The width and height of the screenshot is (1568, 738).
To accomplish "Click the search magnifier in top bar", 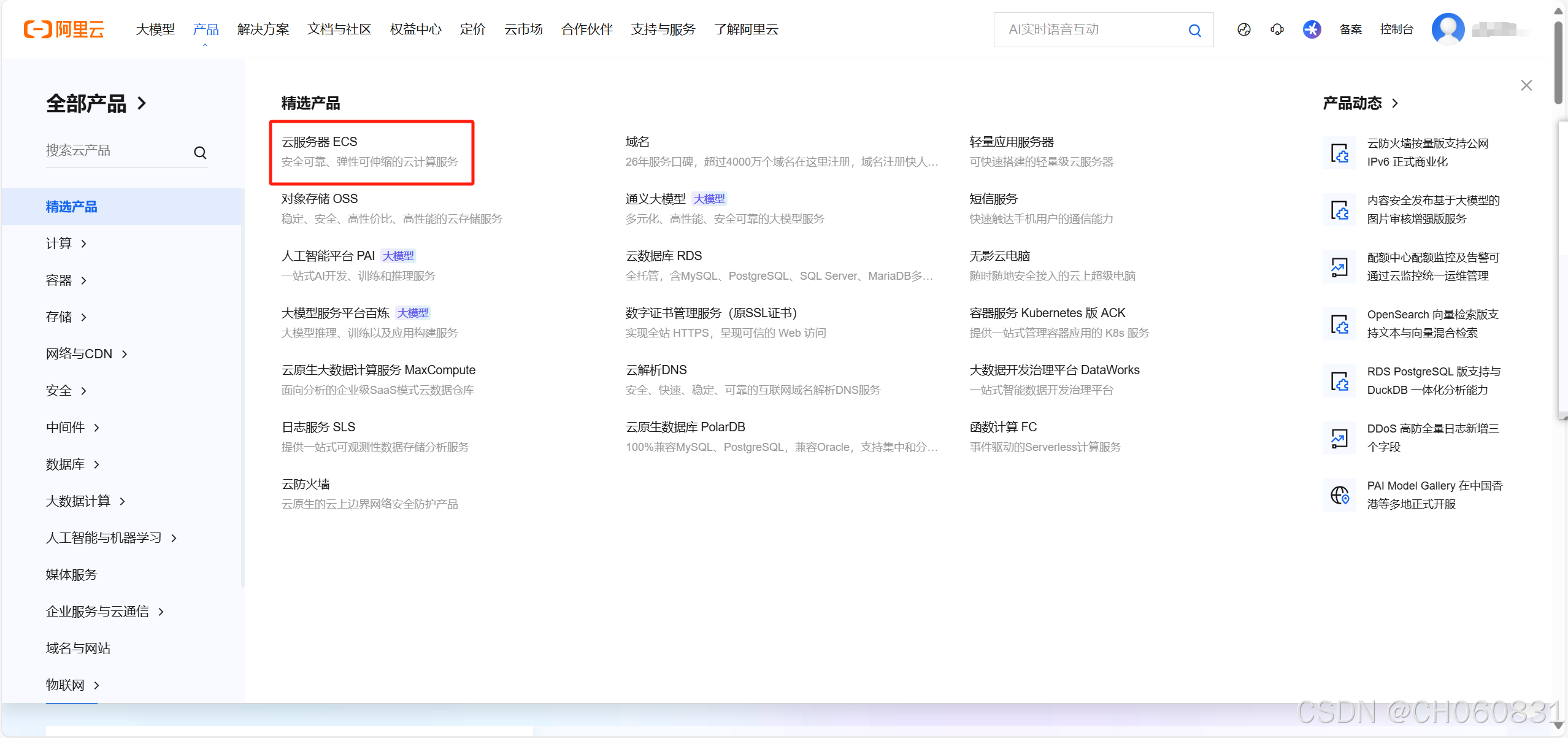I will tap(1194, 30).
